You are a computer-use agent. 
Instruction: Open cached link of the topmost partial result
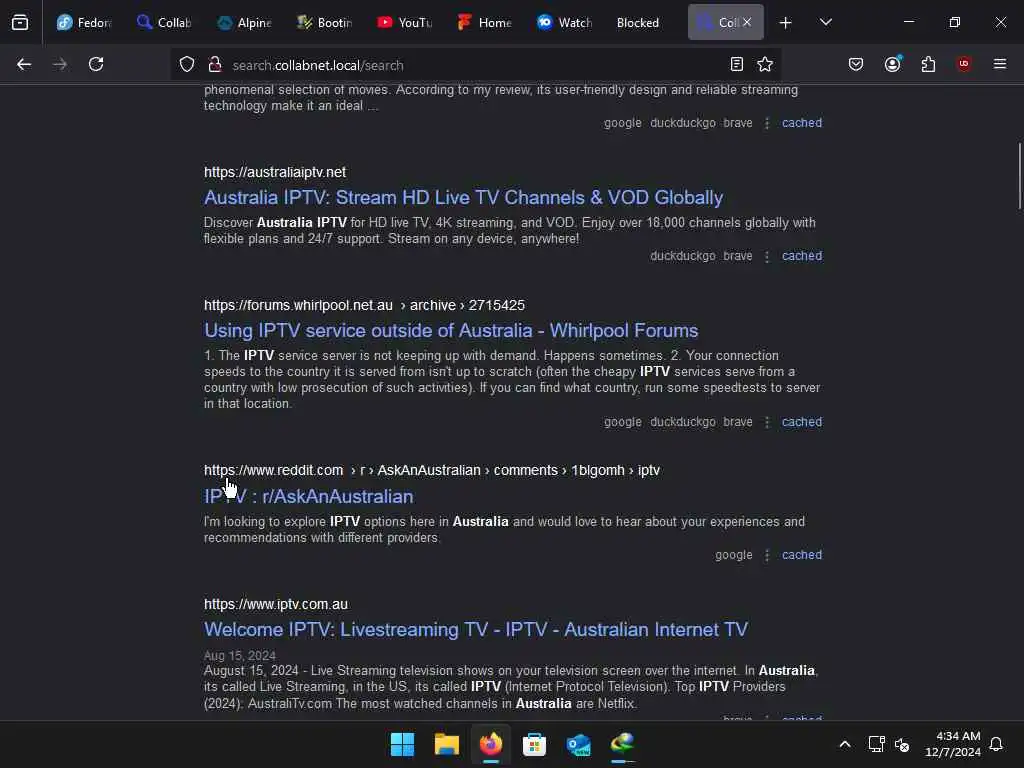(x=802, y=123)
